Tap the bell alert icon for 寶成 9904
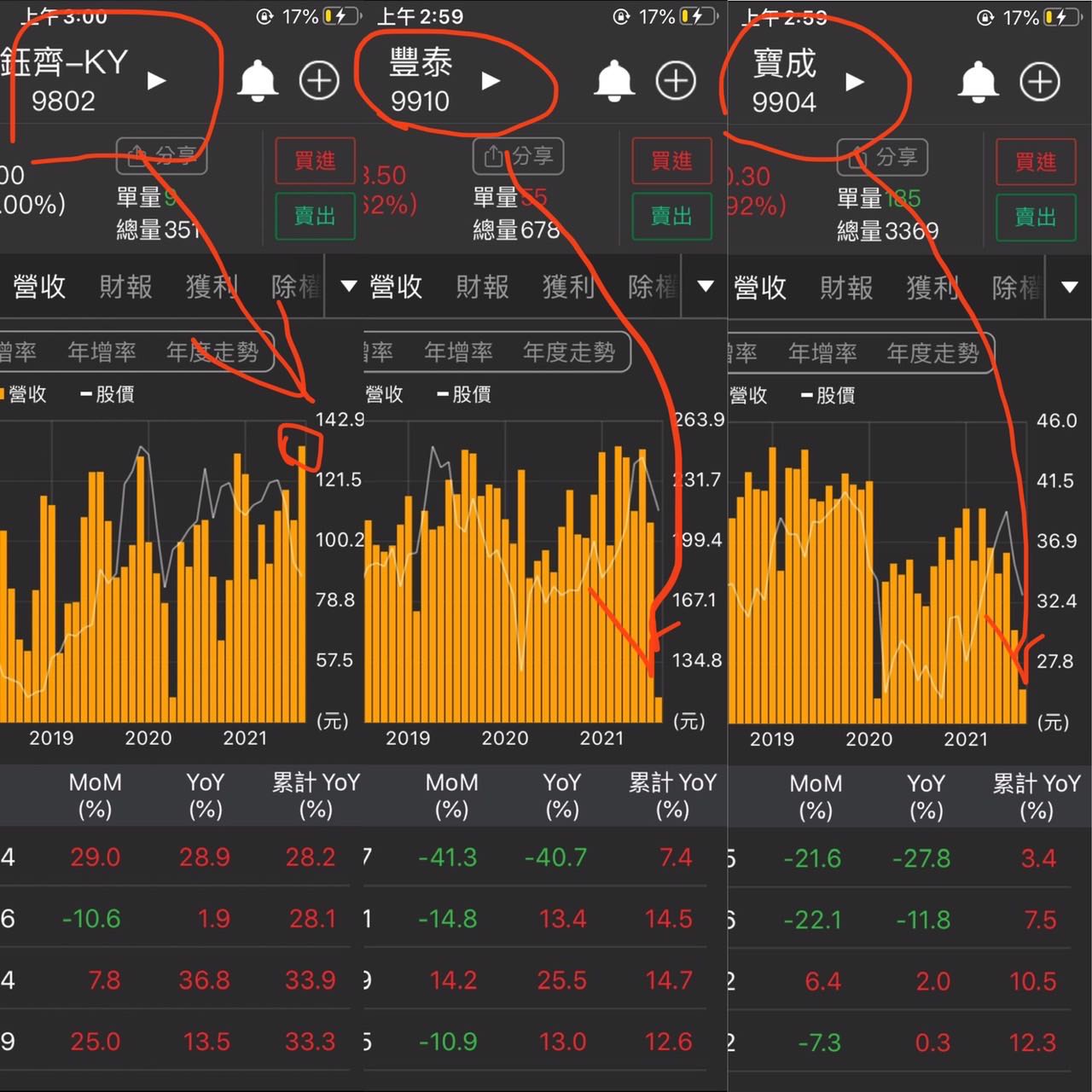Screen dimensions: 1092x1092 coord(978,82)
